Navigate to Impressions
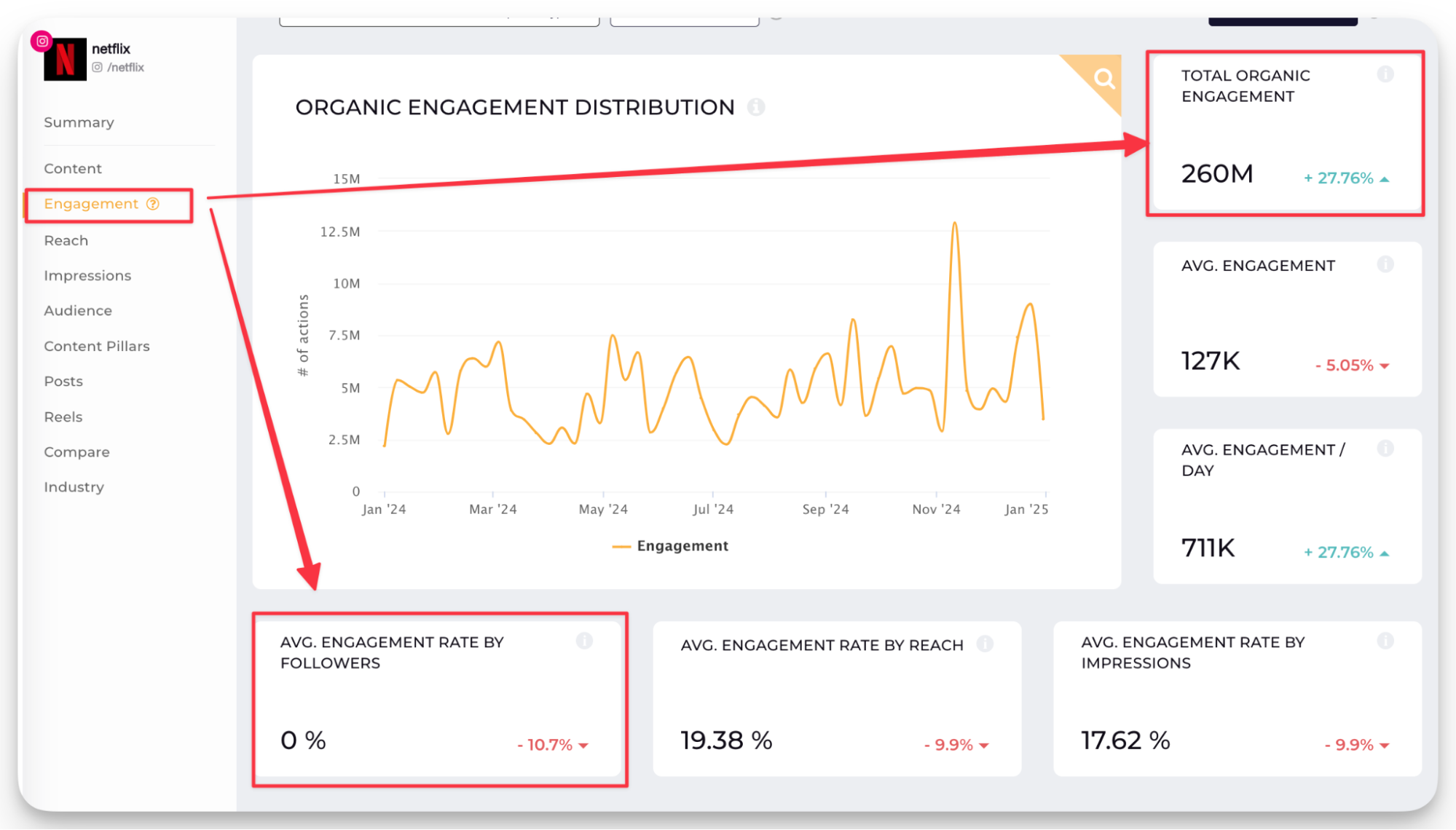This screenshot has height=830, width=1456. [87, 275]
